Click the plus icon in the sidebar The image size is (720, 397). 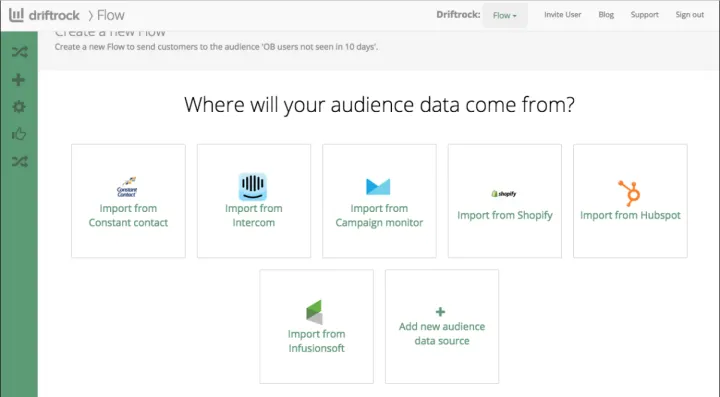coord(18,80)
